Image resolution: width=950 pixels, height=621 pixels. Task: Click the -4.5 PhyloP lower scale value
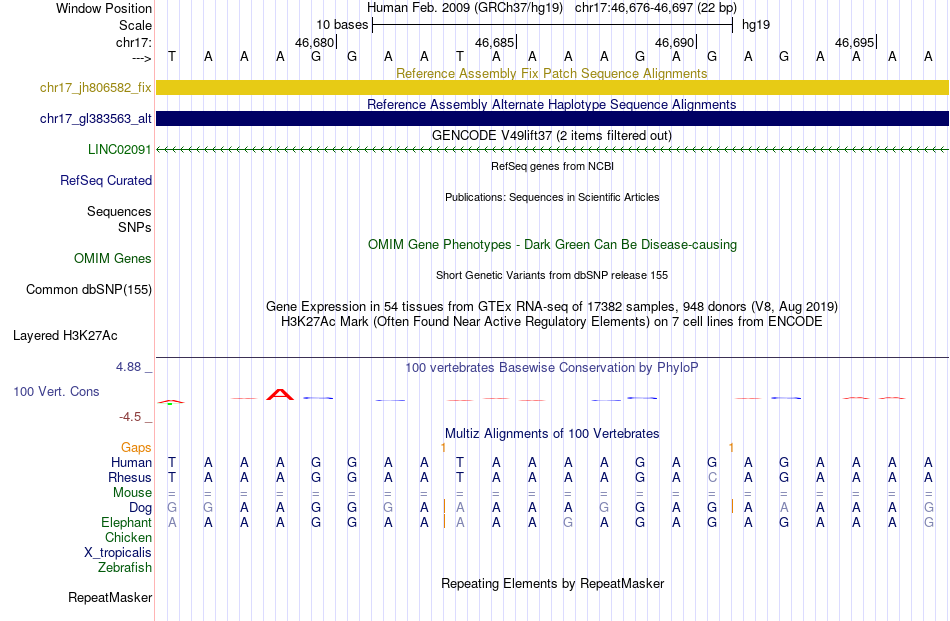[130, 417]
